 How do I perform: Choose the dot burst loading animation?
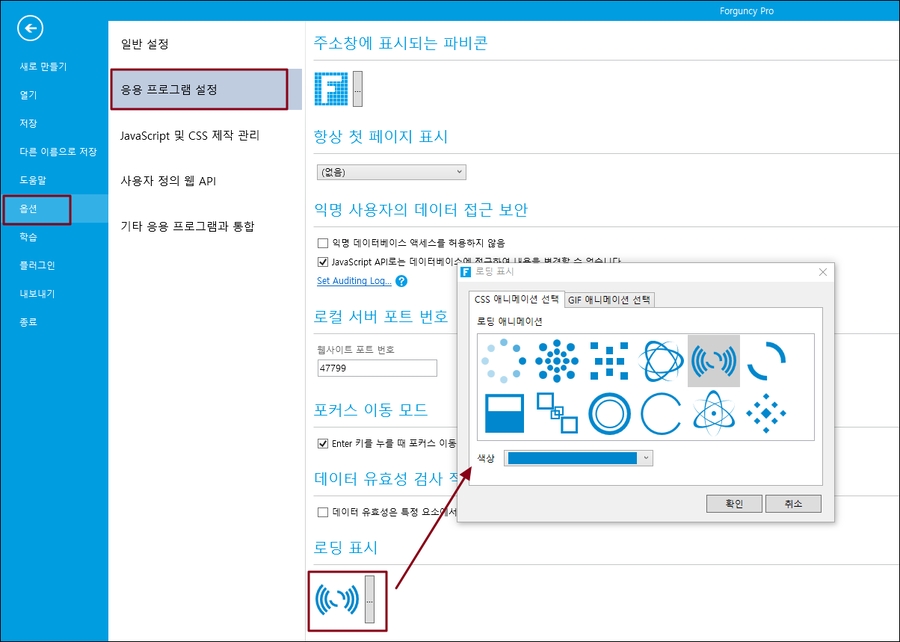557,361
